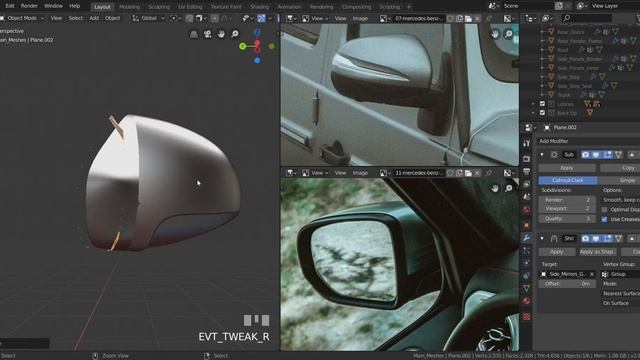
Task: Open the Global transform orientation dropdown
Action: pos(149,18)
